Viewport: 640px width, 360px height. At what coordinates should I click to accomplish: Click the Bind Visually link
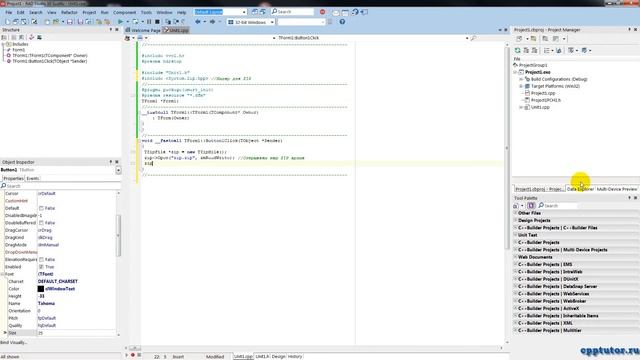click(13, 342)
